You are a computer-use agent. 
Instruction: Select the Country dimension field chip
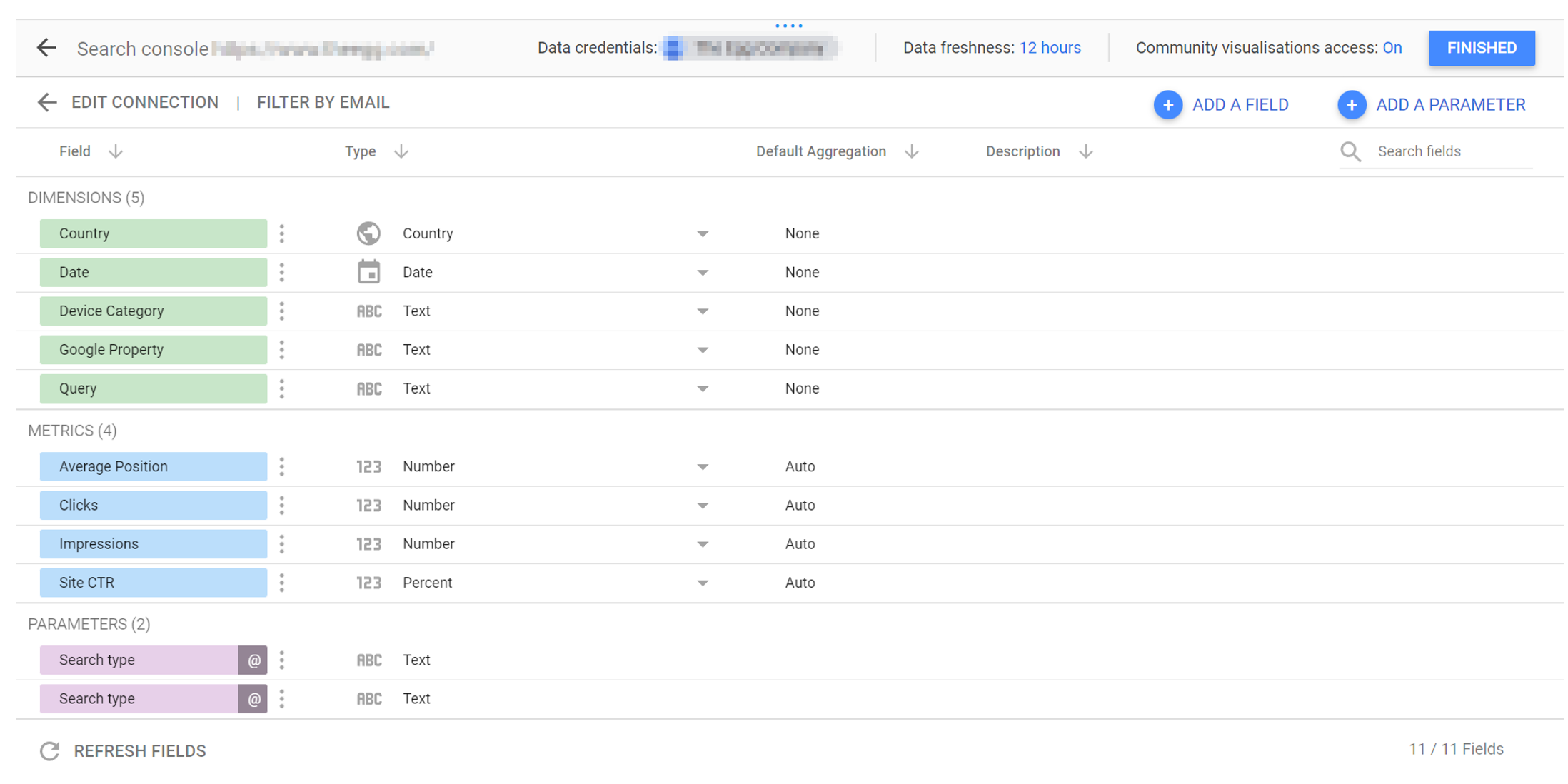[153, 233]
